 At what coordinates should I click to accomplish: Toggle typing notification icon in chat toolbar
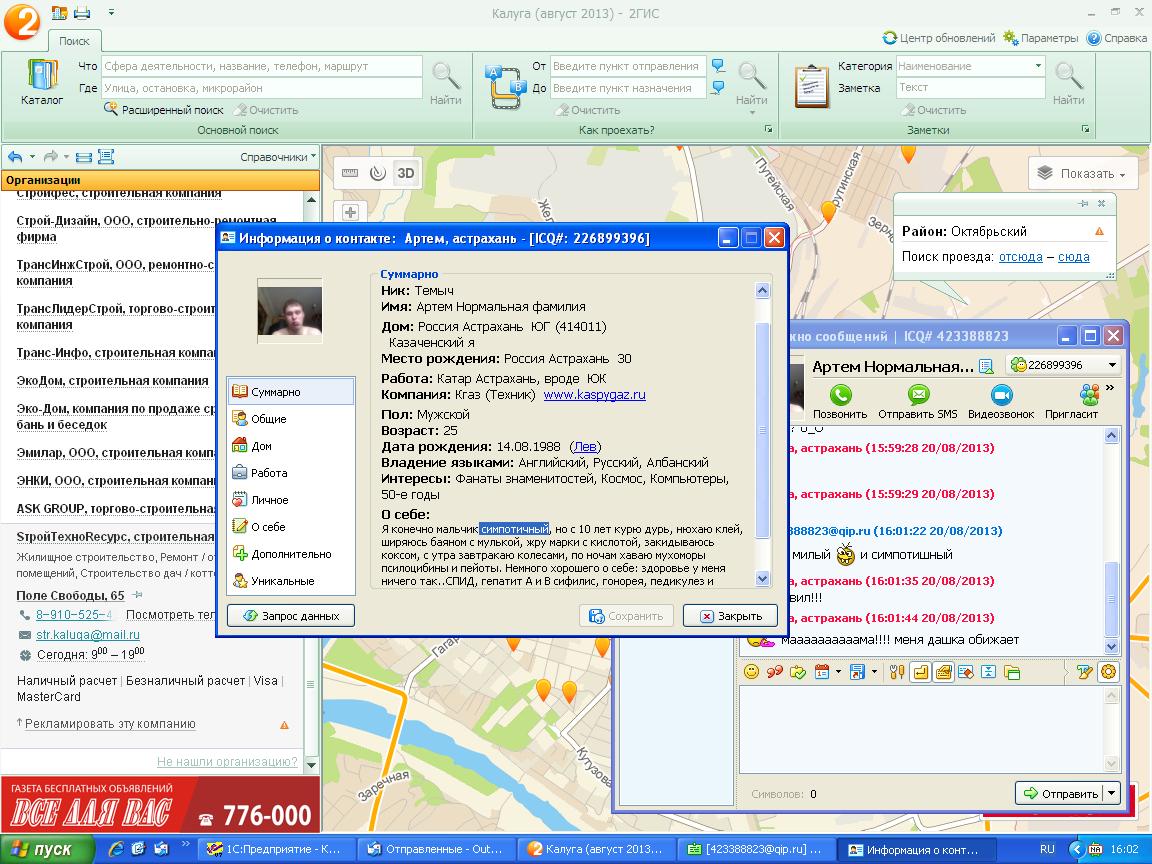(x=943, y=672)
